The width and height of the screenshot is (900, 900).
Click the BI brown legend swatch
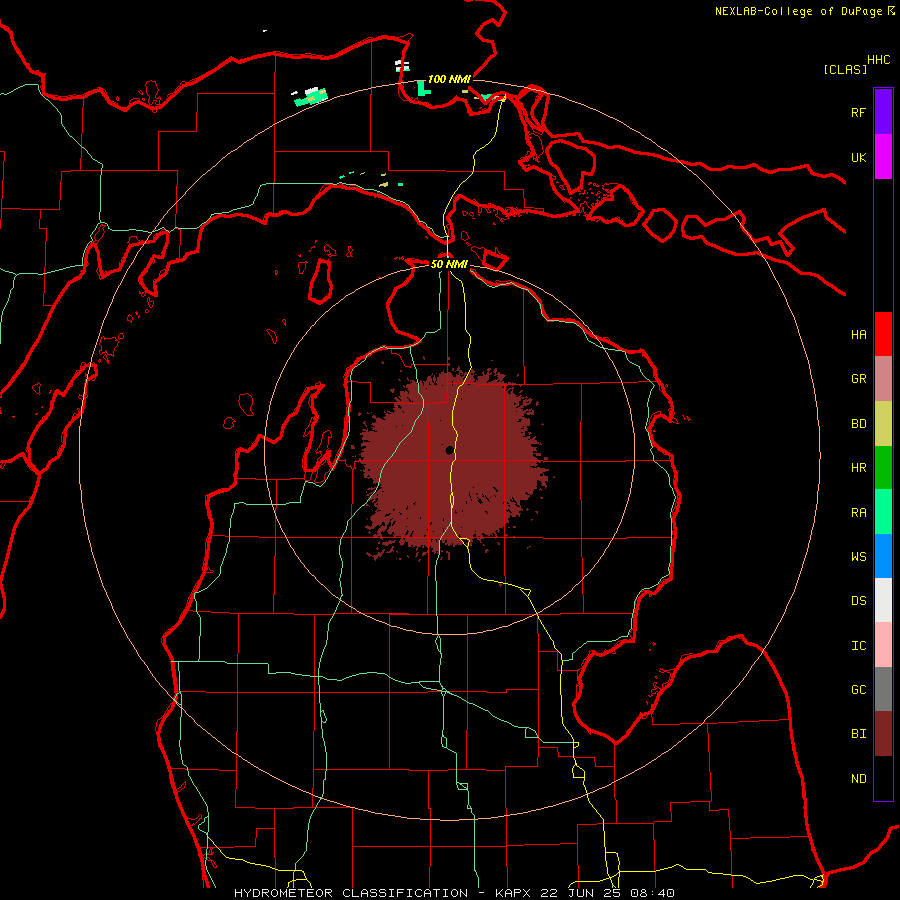click(883, 734)
